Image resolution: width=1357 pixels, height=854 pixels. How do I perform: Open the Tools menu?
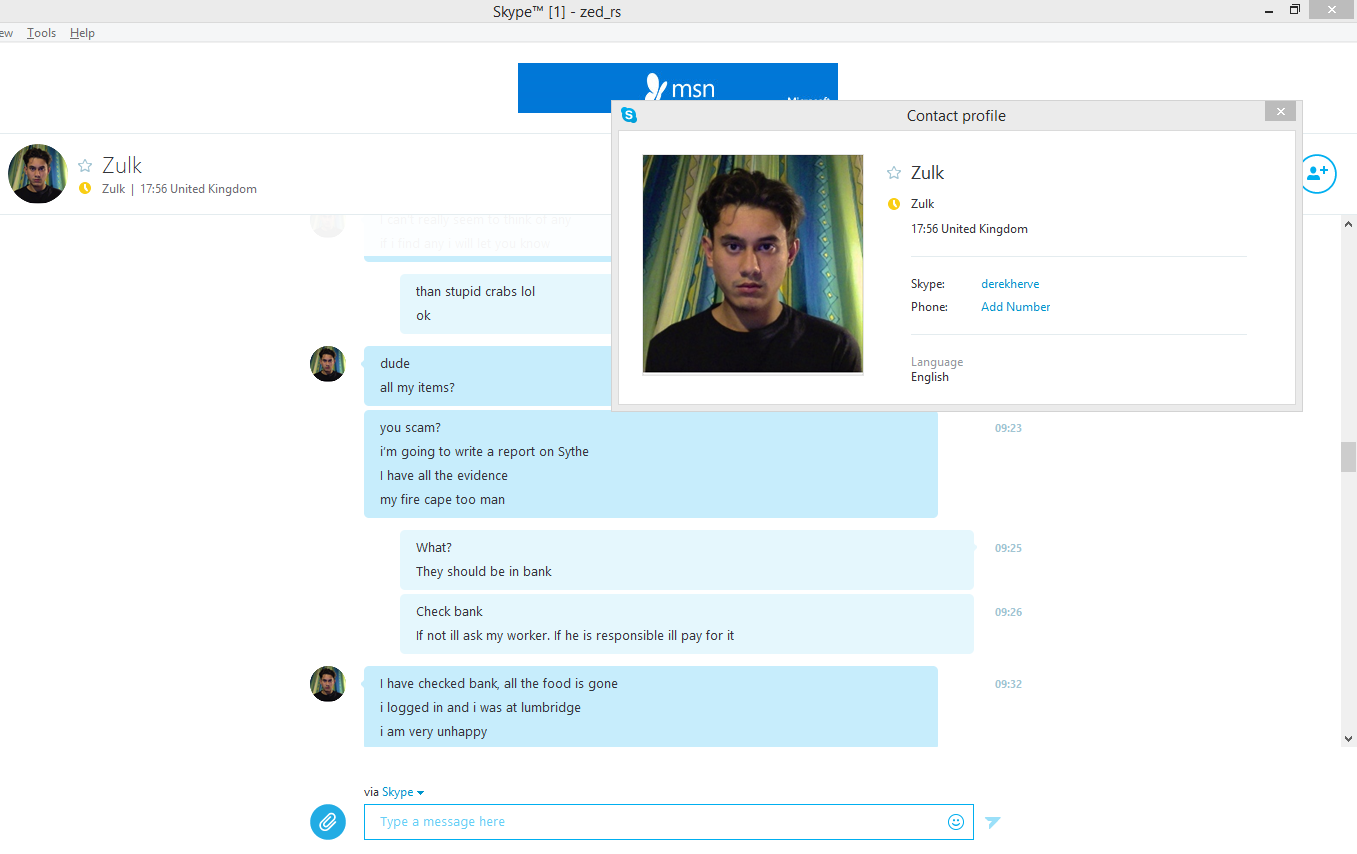pyautogui.click(x=41, y=33)
